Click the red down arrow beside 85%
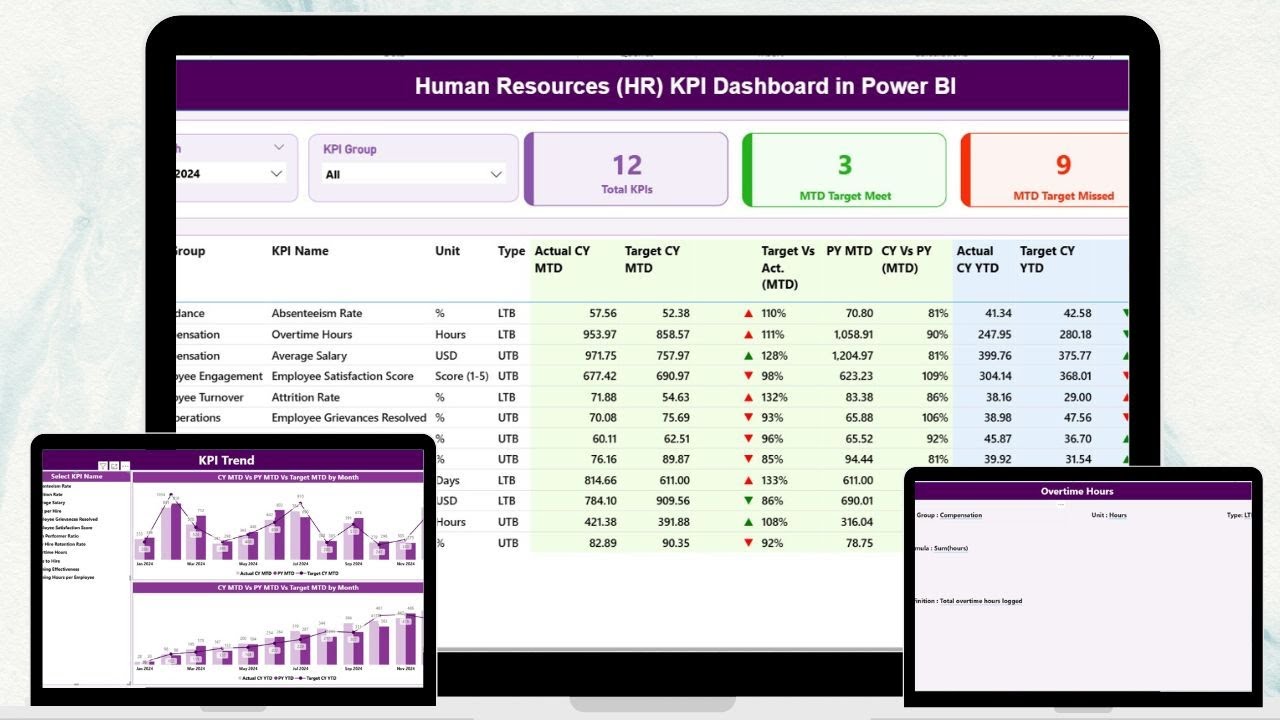Viewport: 1280px width, 720px height. coord(748,459)
